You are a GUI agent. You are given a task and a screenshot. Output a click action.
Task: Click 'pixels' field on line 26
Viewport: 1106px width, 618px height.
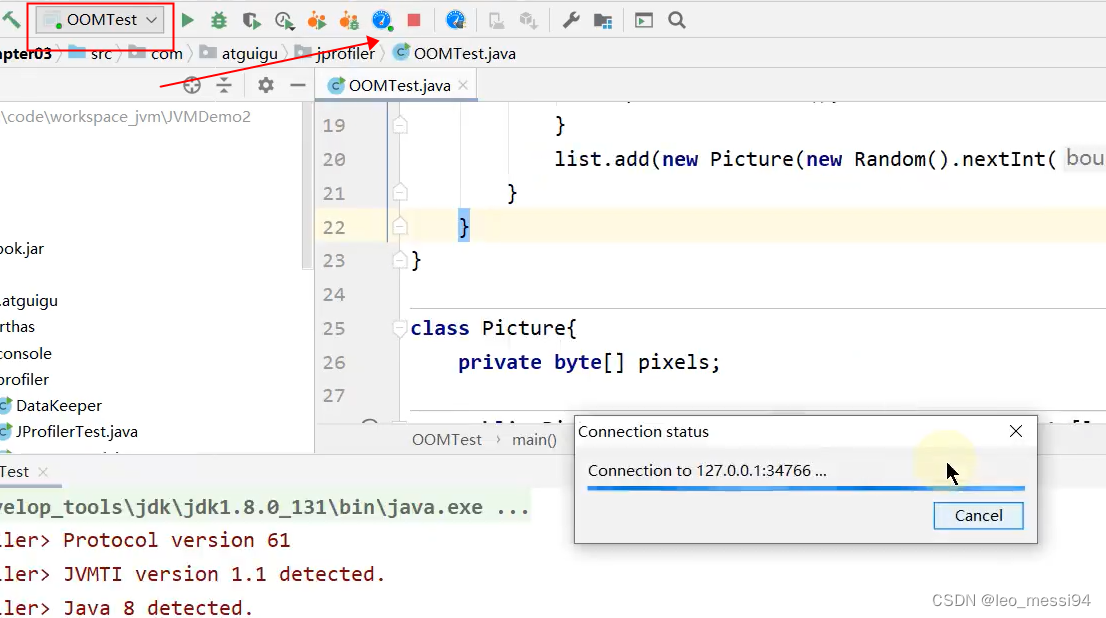pos(673,363)
